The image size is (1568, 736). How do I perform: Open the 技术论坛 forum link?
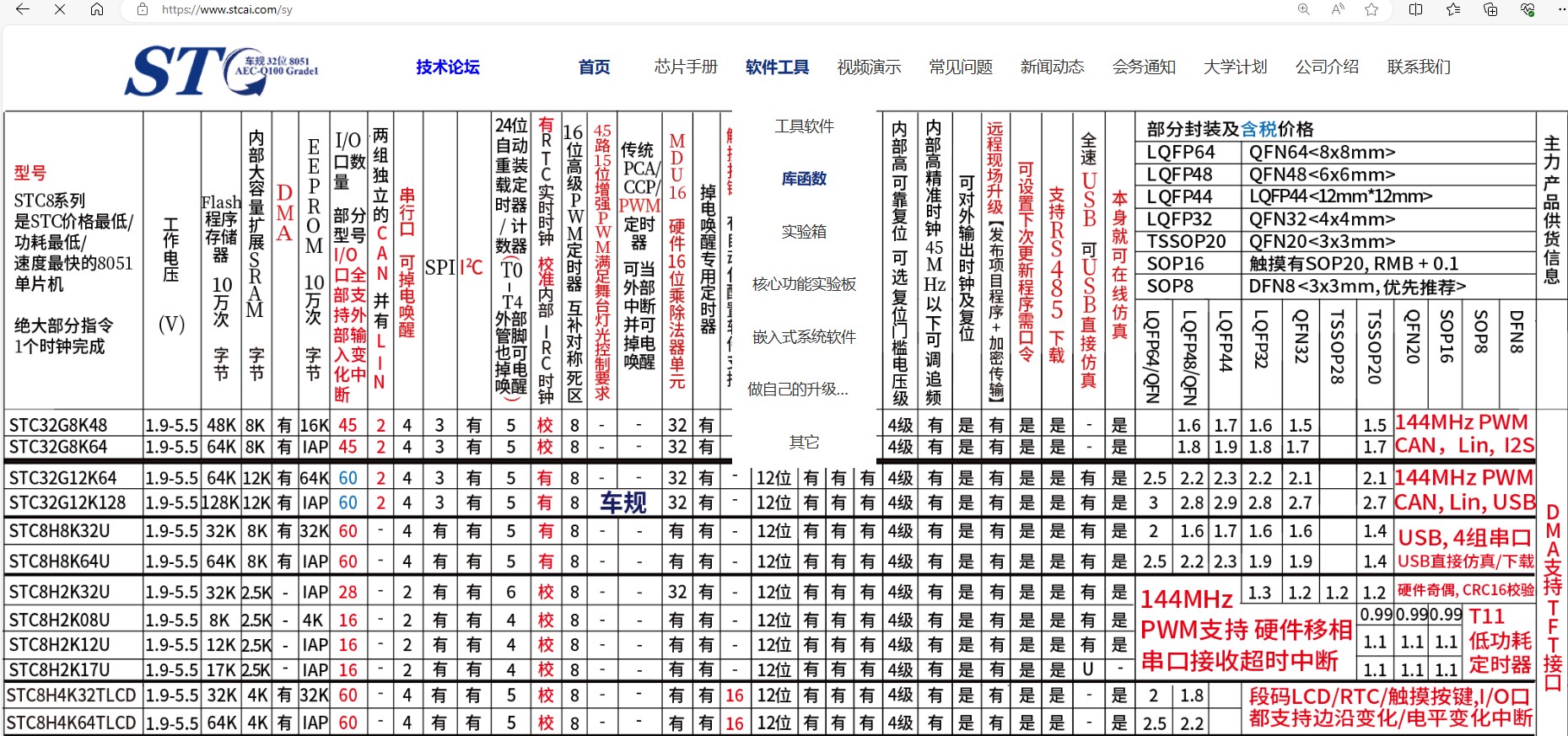point(448,67)
